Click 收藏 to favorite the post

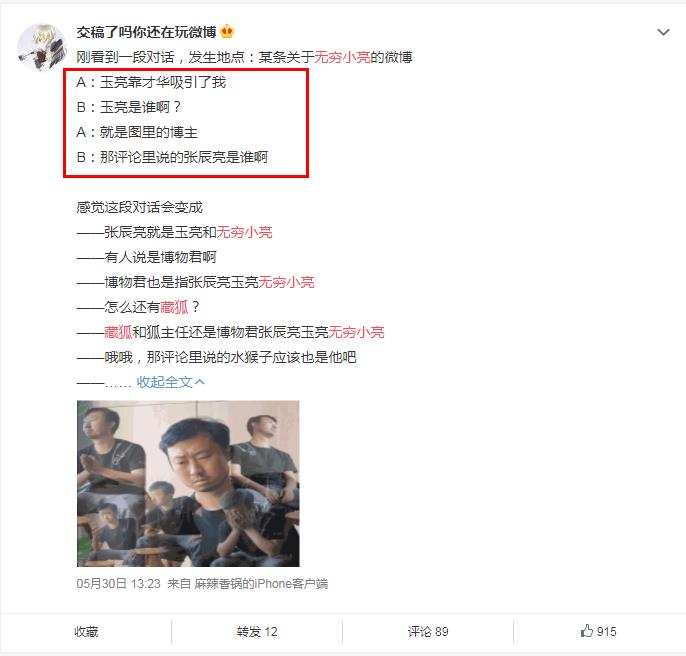86,631
